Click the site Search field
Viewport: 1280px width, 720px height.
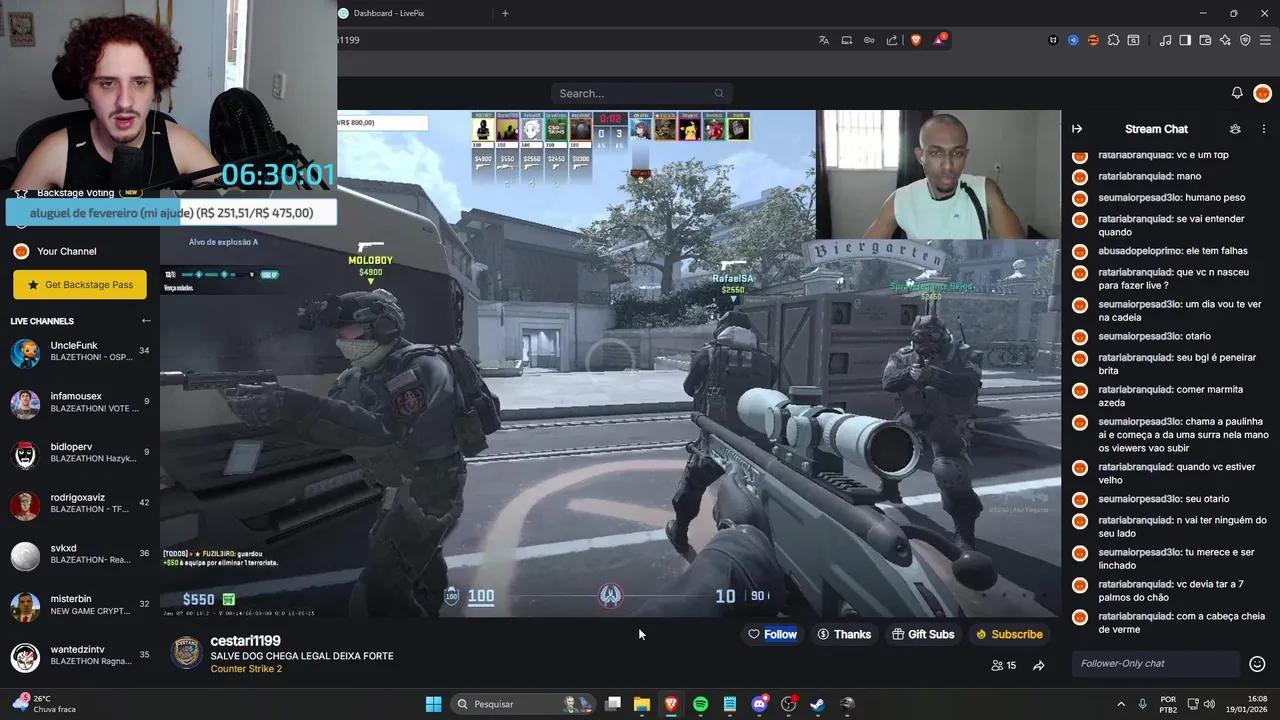point(641,93)
